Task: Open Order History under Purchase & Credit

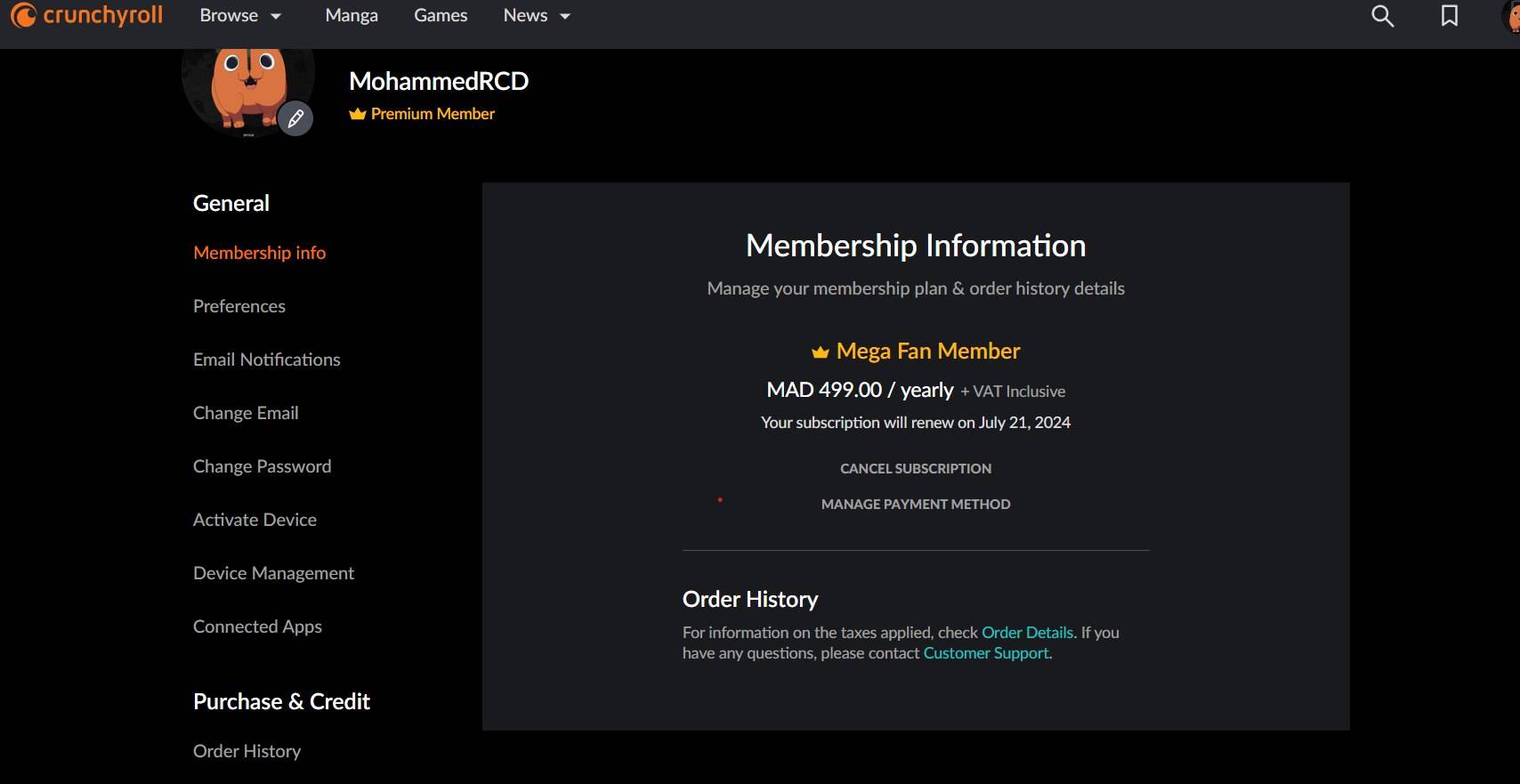Action: 247,751
